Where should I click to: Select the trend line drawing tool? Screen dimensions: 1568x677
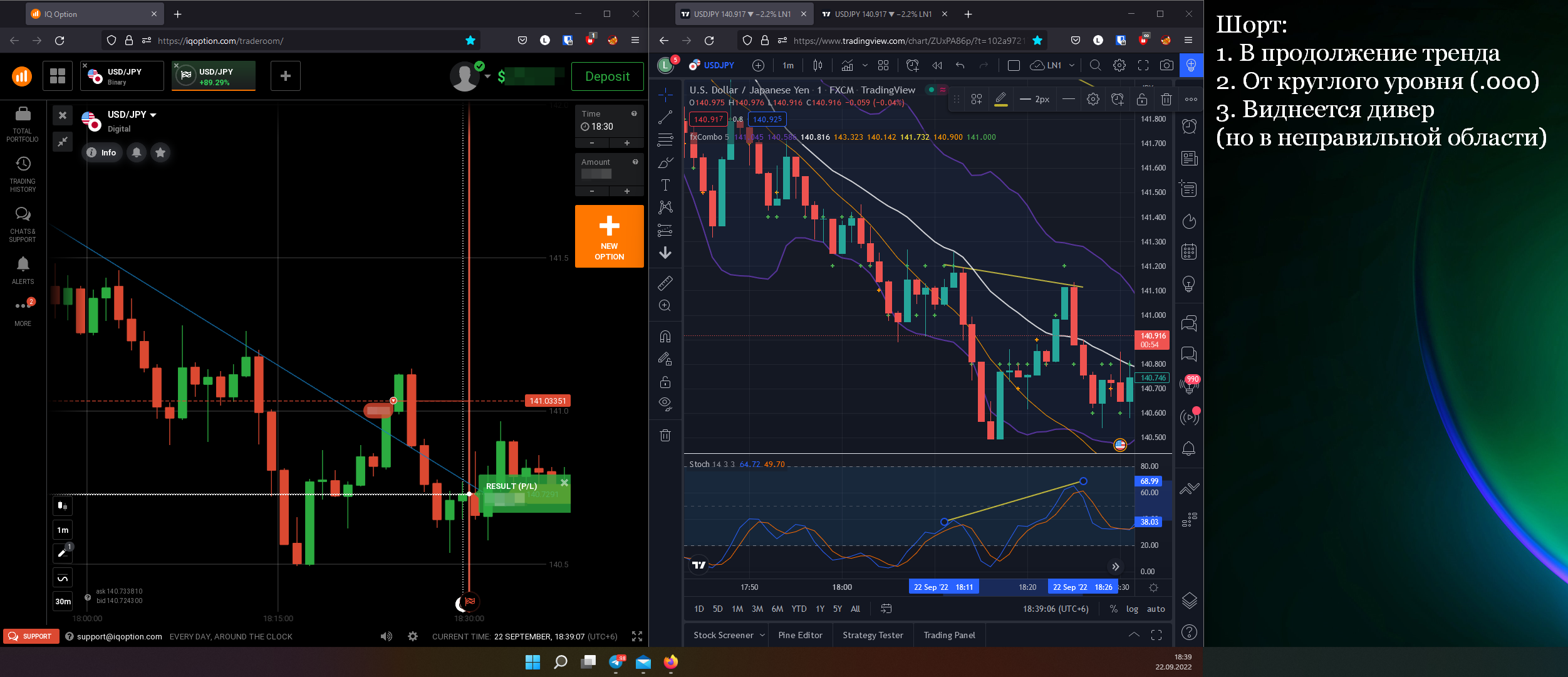[x=665, y=117]
